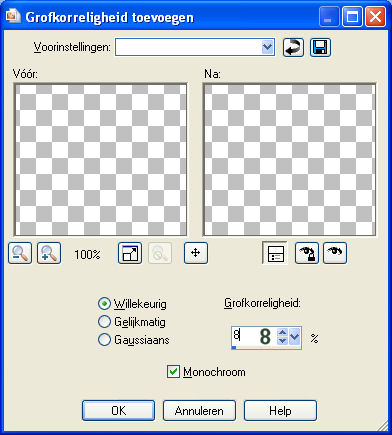Click the navigate pan crosshair button
This screenshot has width=392, height=435.
196,253
